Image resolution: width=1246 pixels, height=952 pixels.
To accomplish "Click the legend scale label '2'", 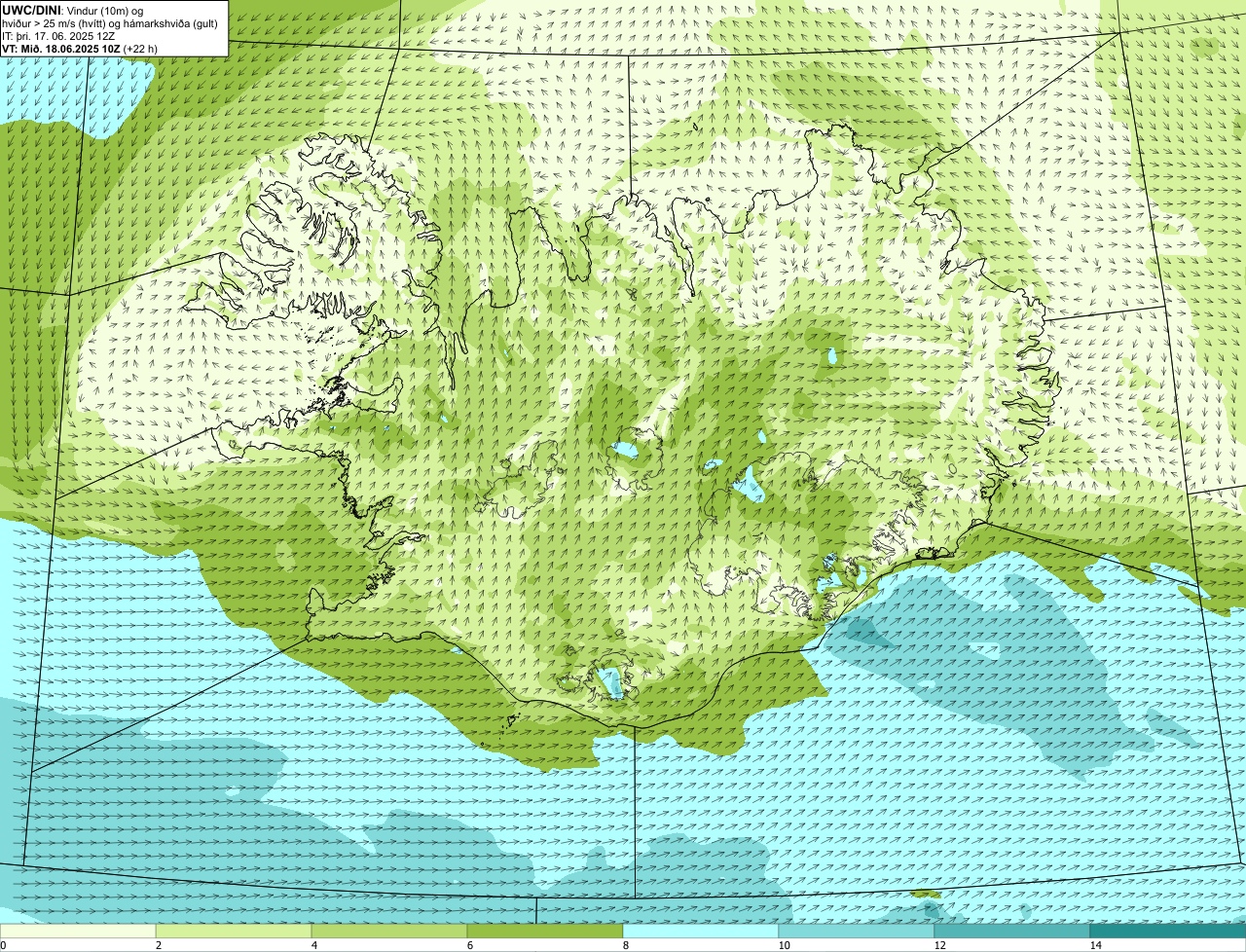I will [x=158, y=945].
